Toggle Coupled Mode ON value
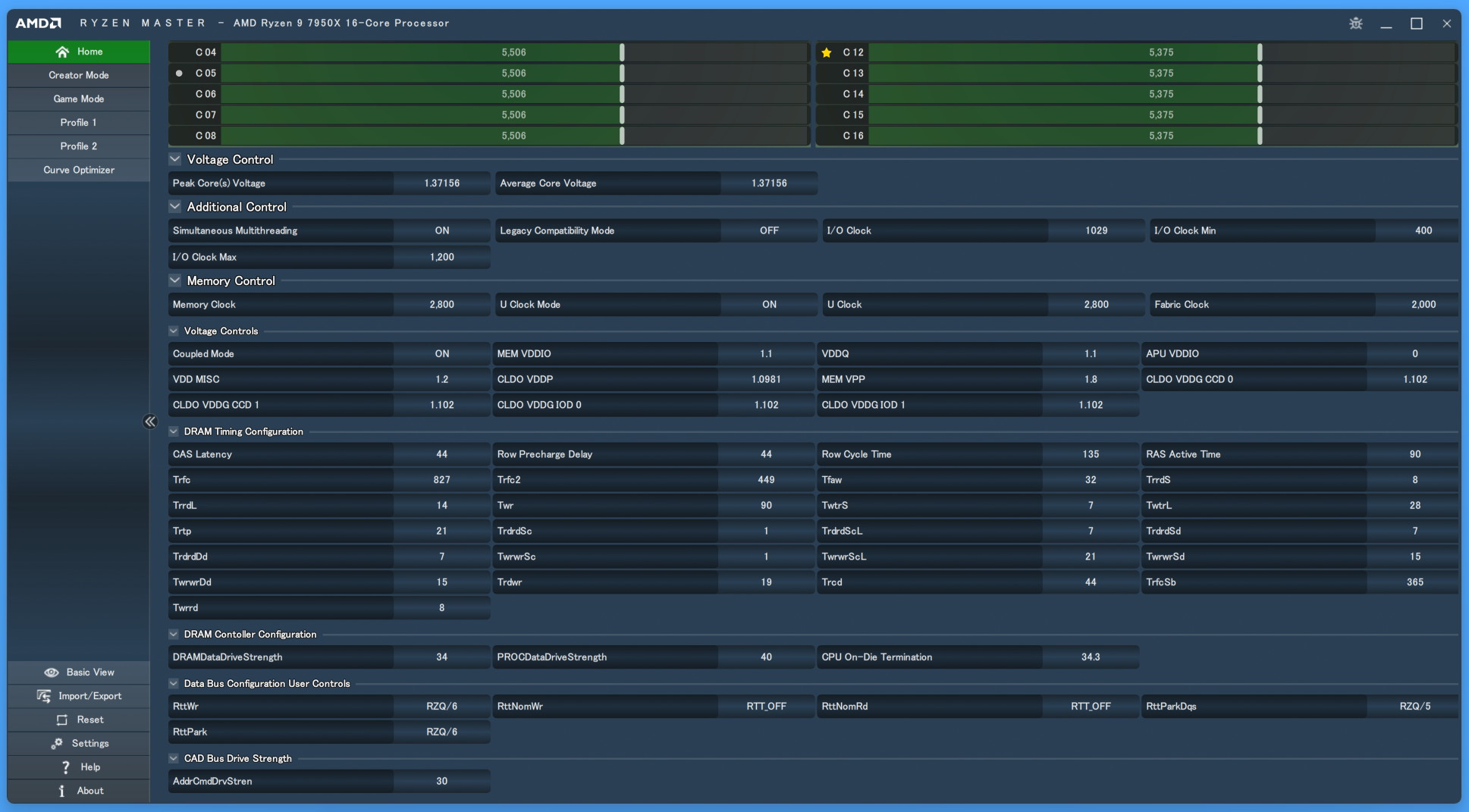1469x812 pixels. (442, 354)
